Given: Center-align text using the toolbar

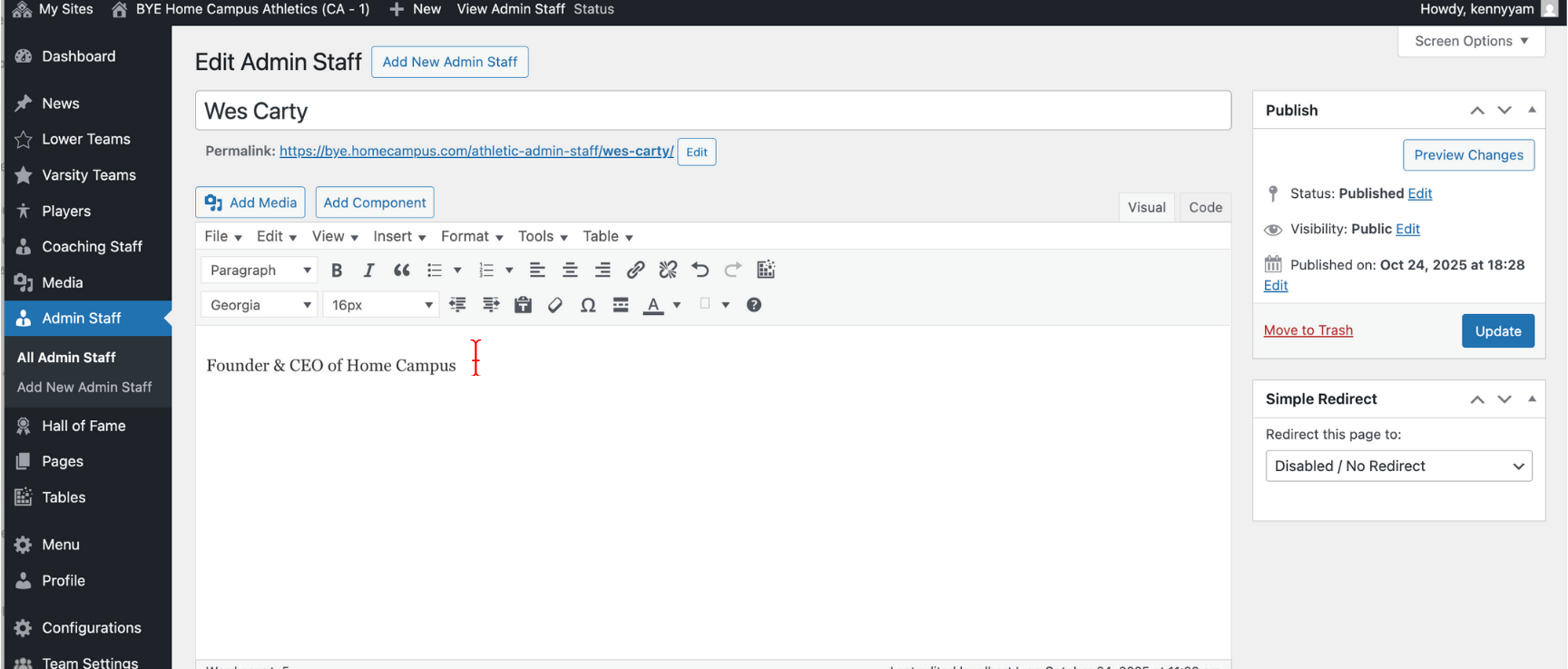Looking at the screenshot, I should pos(570,271).
